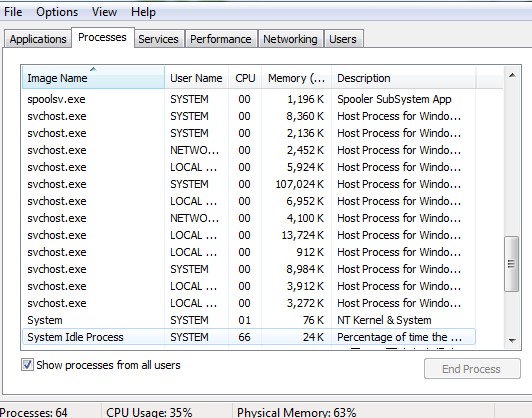Click the sort arrow above Image Name
This screenshot has height=418, width=532.
click(x=93, y=69)
